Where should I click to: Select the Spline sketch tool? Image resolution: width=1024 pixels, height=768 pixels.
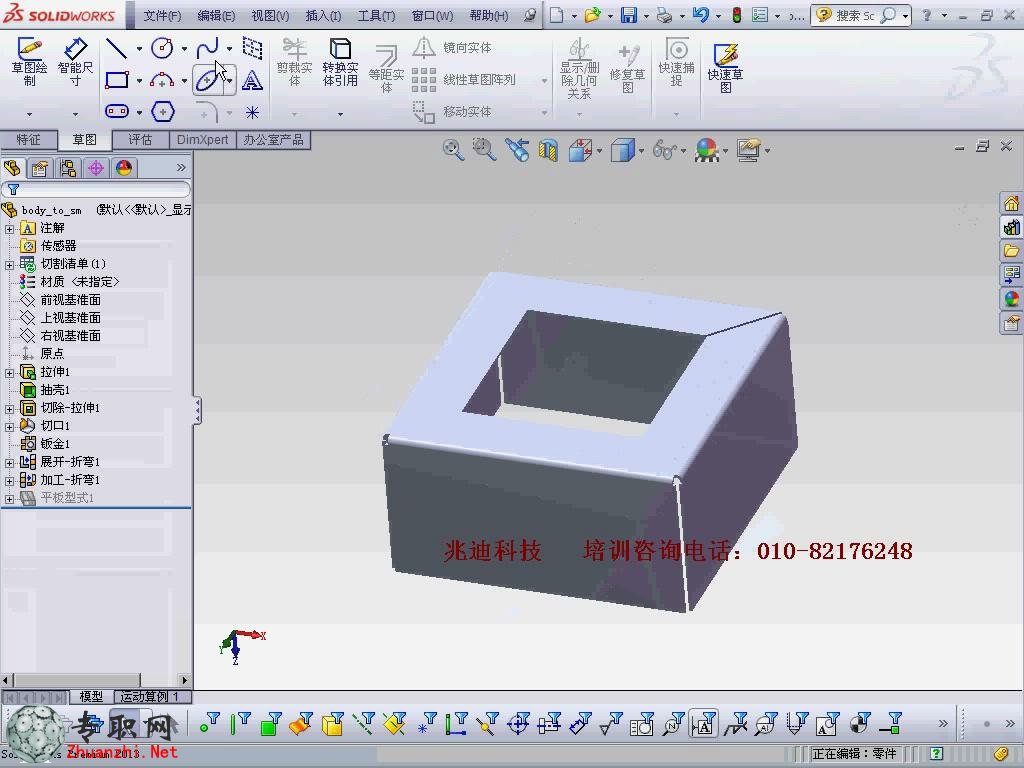208,48
